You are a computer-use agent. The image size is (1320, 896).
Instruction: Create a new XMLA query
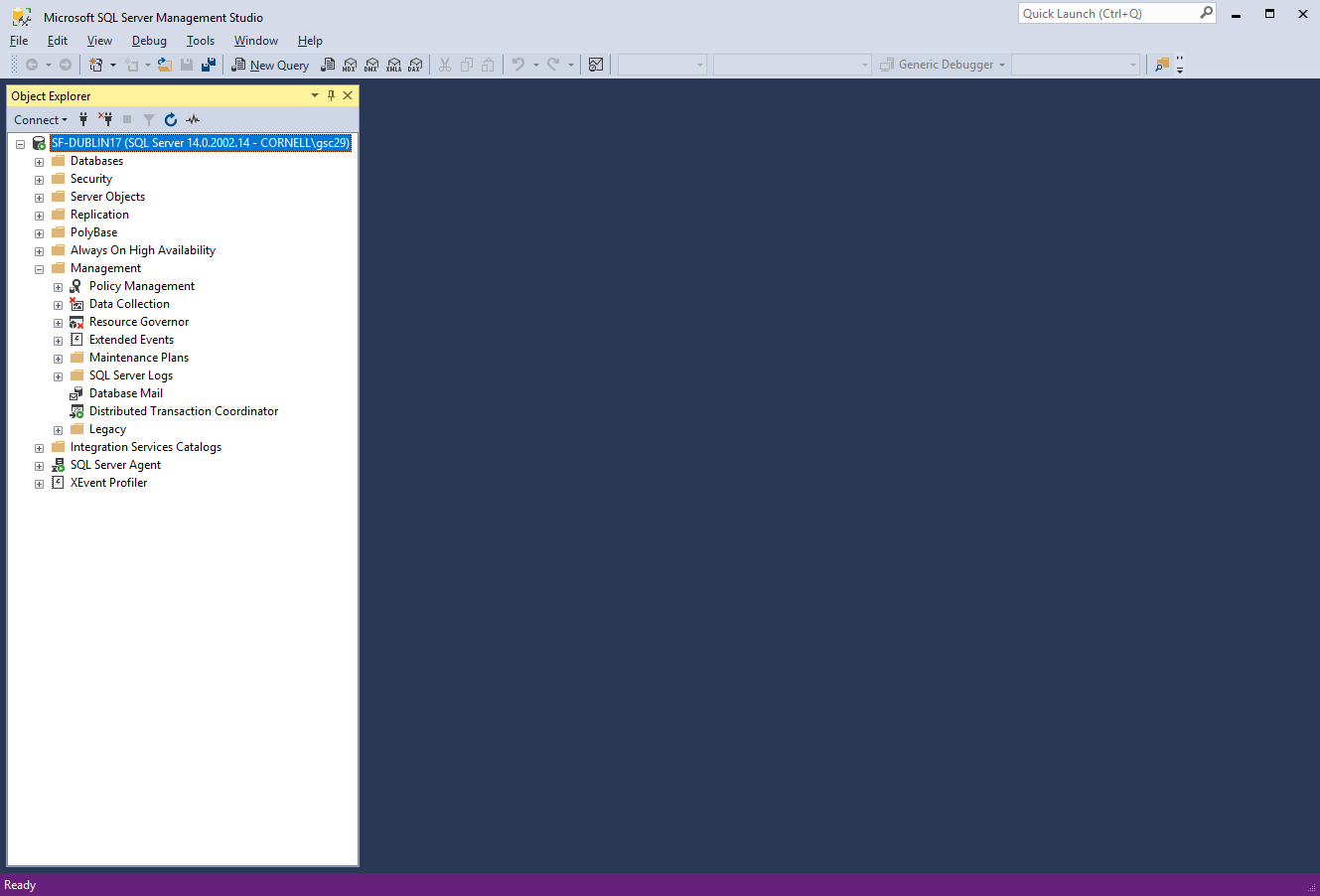[393, 65]
